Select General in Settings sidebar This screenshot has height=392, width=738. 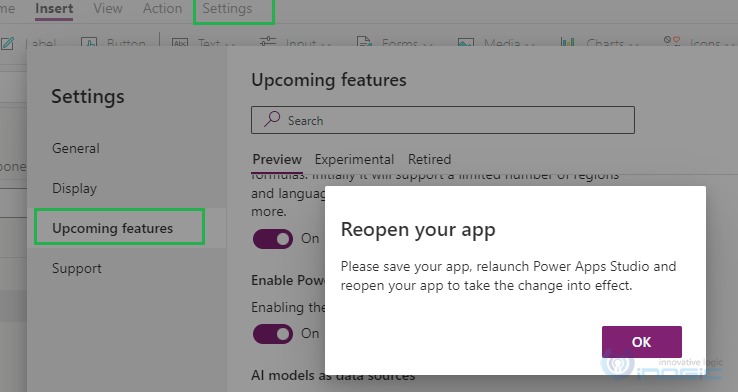coord(76,148)
